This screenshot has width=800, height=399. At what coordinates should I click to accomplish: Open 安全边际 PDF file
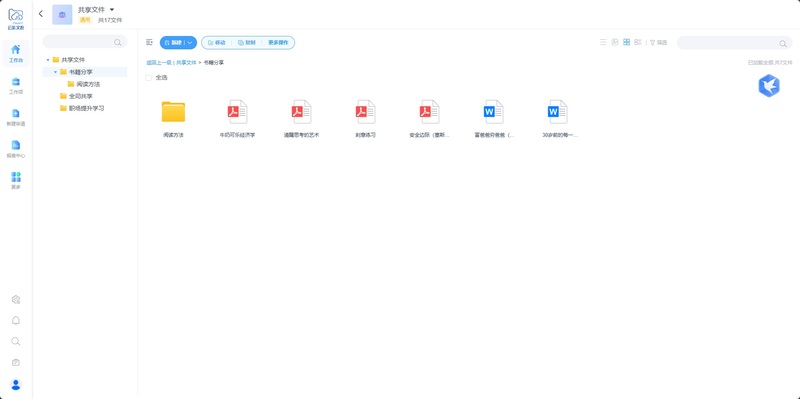tap(430, 111)
